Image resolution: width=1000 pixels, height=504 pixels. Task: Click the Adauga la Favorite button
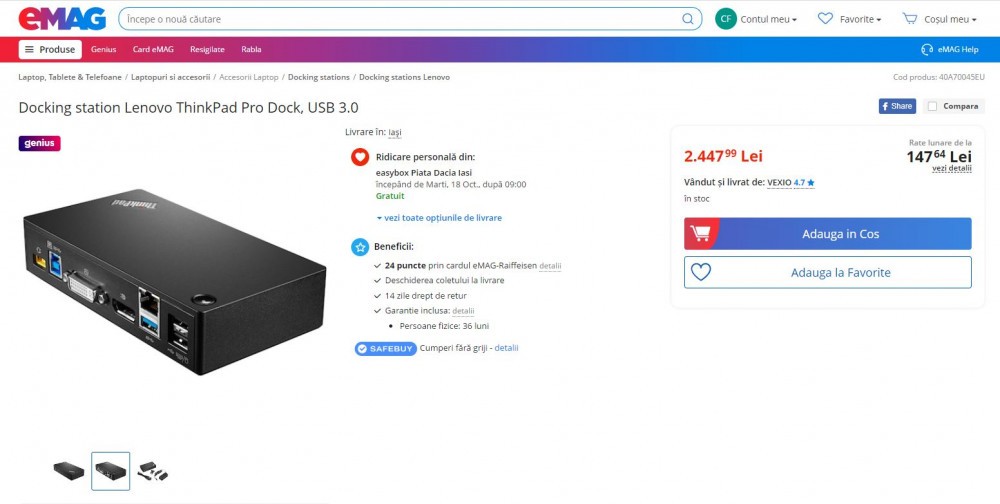[828, 272]
